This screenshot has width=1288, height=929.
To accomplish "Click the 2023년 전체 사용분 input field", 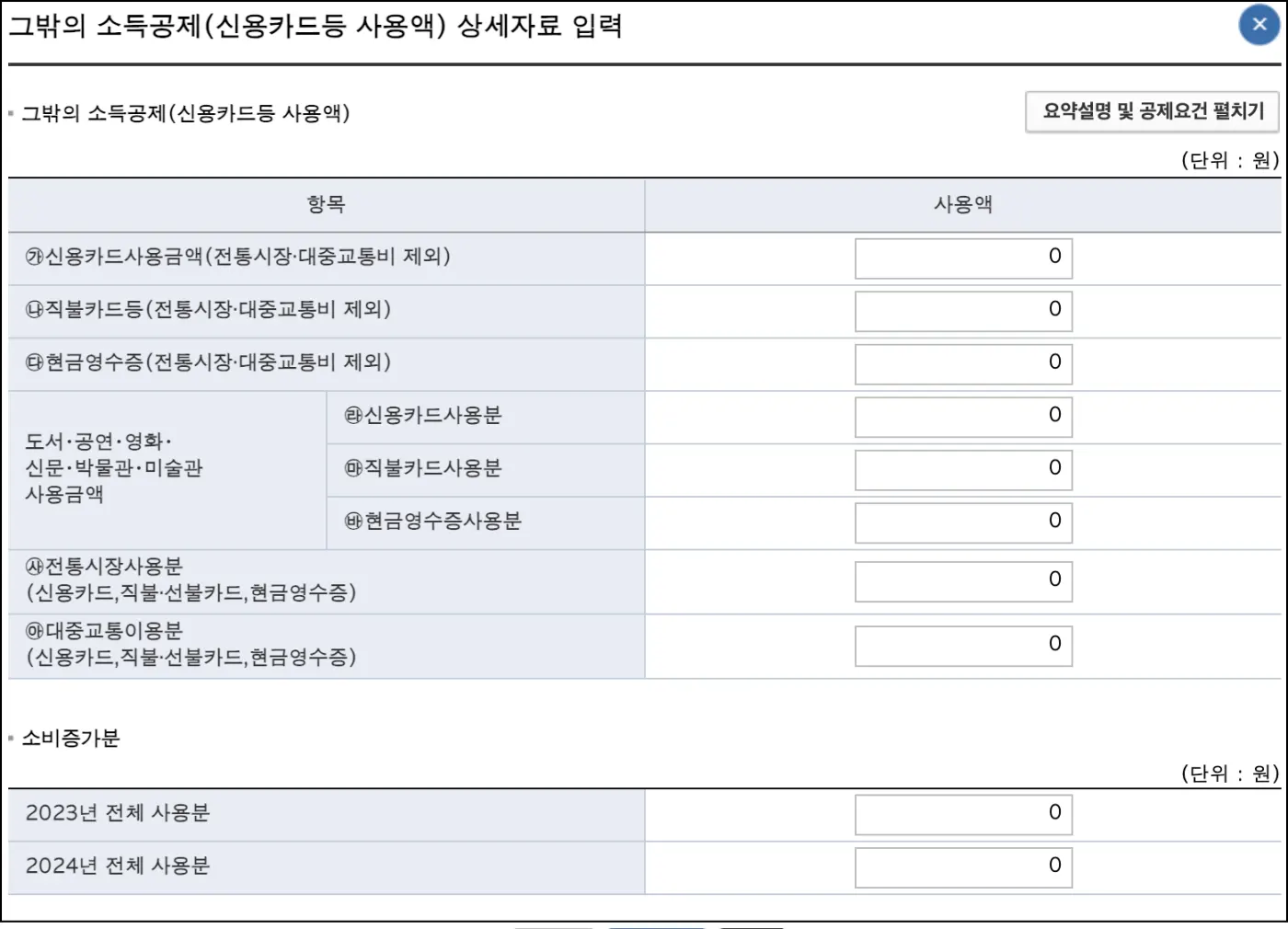I will (x=962, y=813).
